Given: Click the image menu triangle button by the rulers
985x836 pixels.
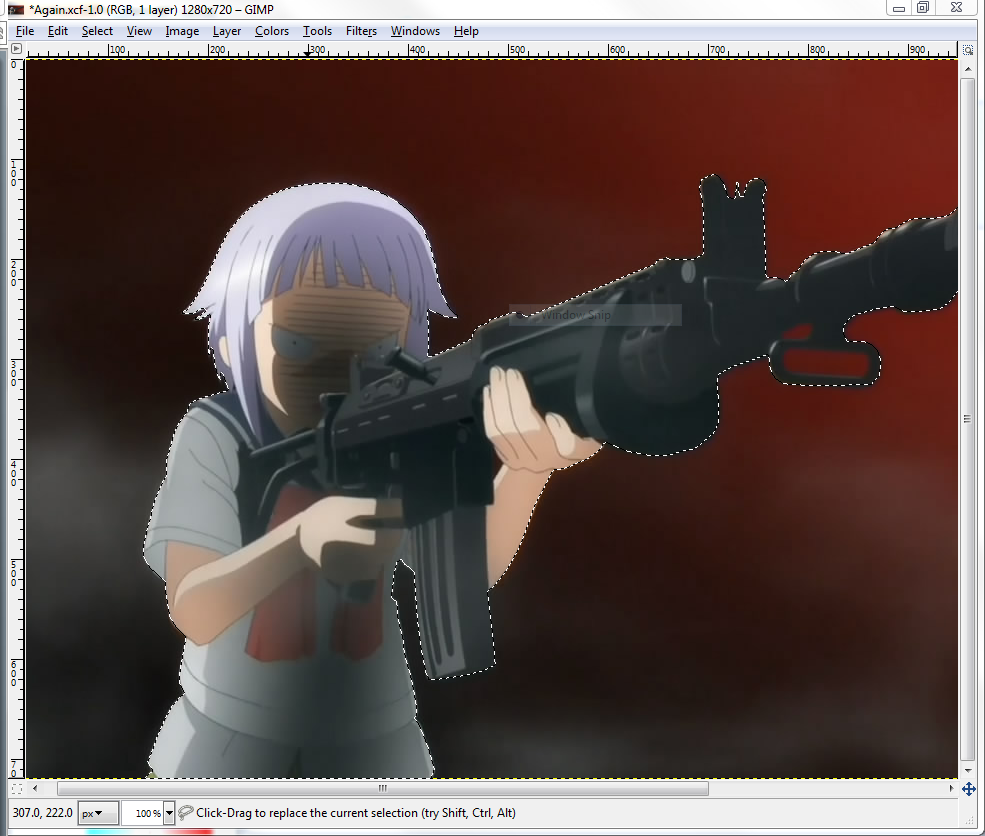Looking at the screenshot, I should [16, 49].
